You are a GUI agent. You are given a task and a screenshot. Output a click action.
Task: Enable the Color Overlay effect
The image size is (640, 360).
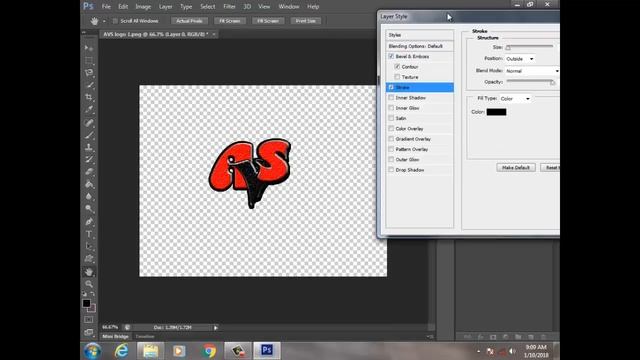[391, 129]
